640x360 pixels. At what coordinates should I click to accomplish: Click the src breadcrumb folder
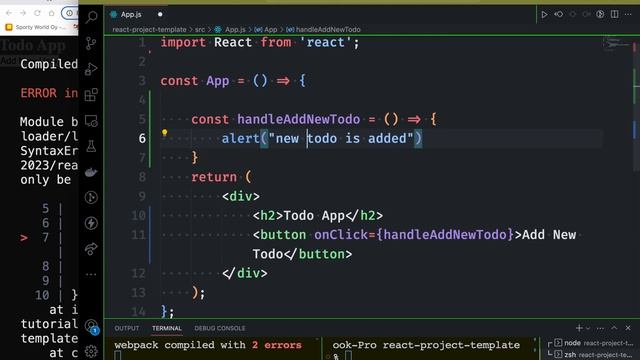tap(200, 29)
